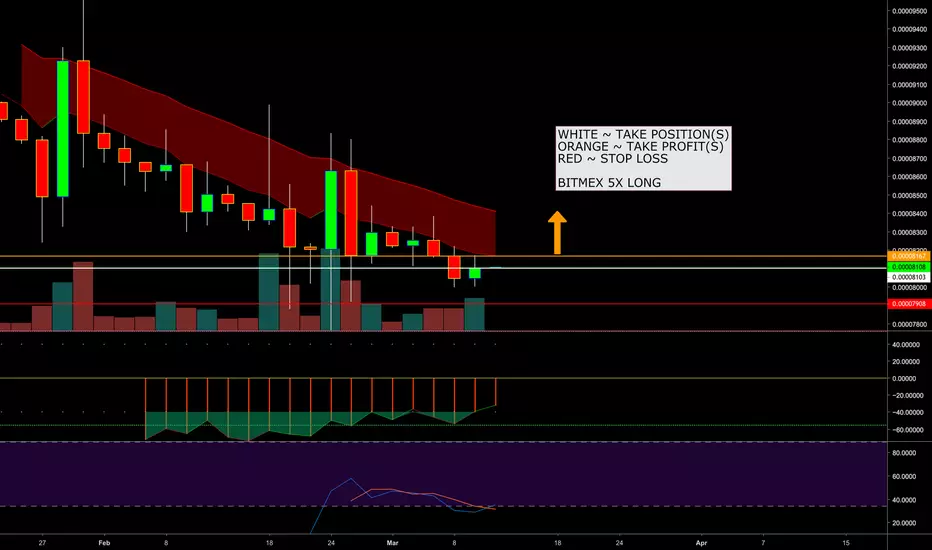Image resolution: width=932 pixels, height=550 pixels.
Task: Click the 7 date label on time axis
Action: (763, 542)
